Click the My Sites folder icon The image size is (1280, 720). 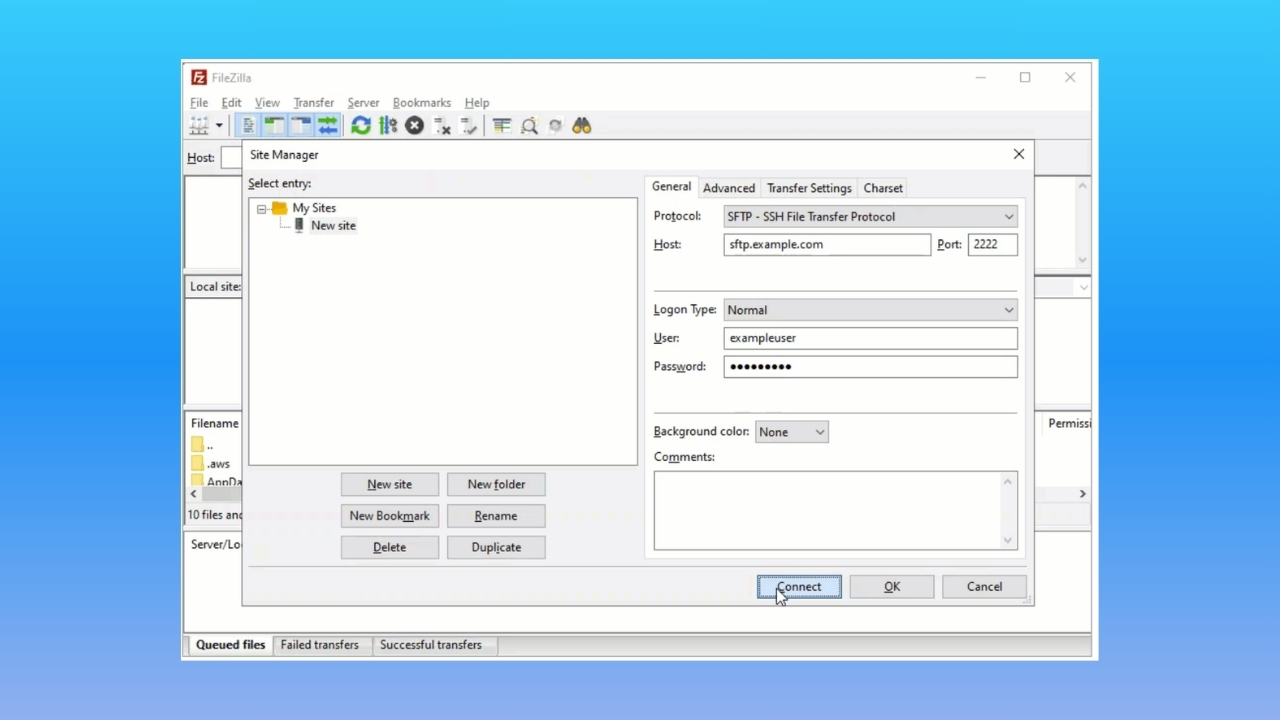coord(279,208)
